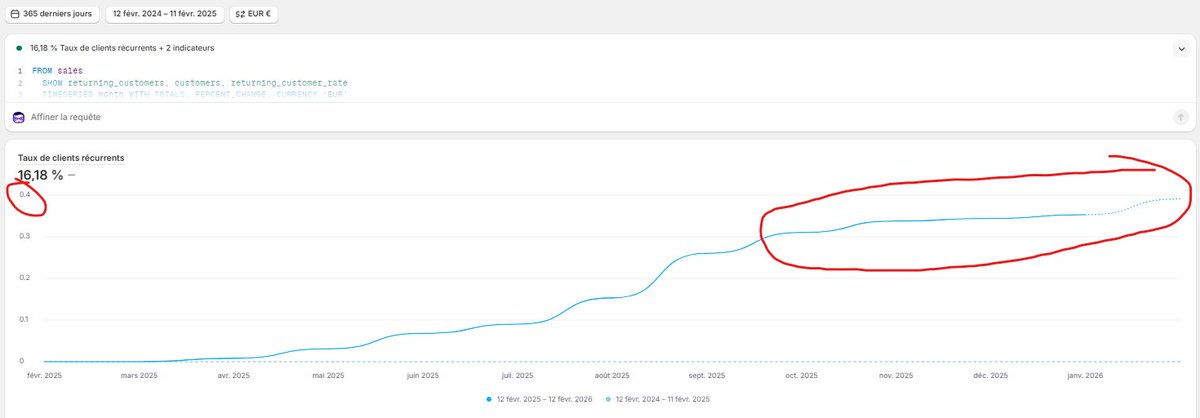Viewport: 1200px width, 418px height.
Task: Click the janv. 2026 x-axis label
Action: coord(1084,376)
